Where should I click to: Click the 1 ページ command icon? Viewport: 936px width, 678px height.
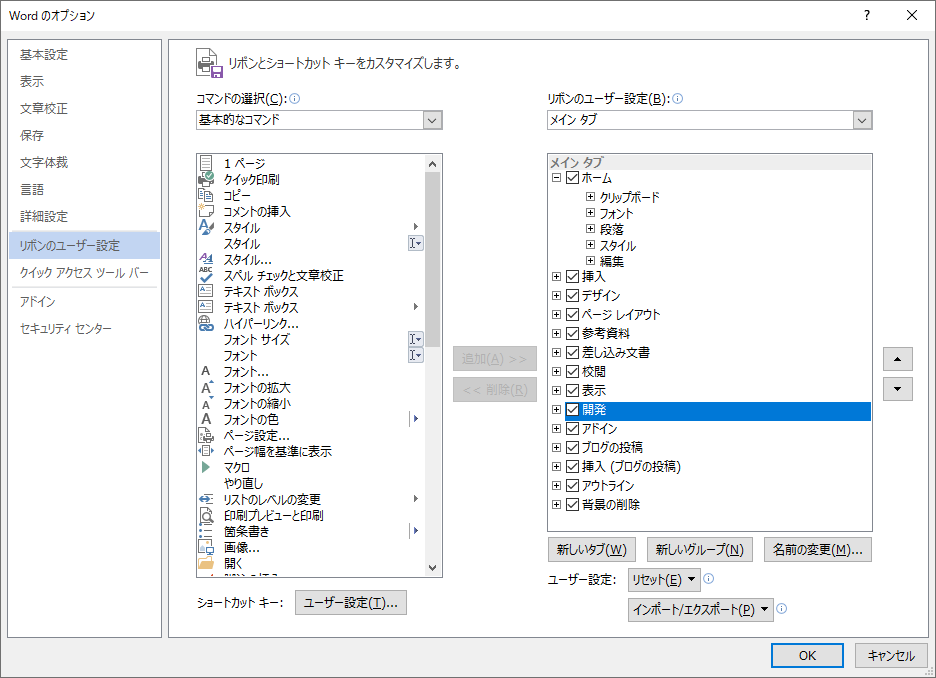coord(206,163)
